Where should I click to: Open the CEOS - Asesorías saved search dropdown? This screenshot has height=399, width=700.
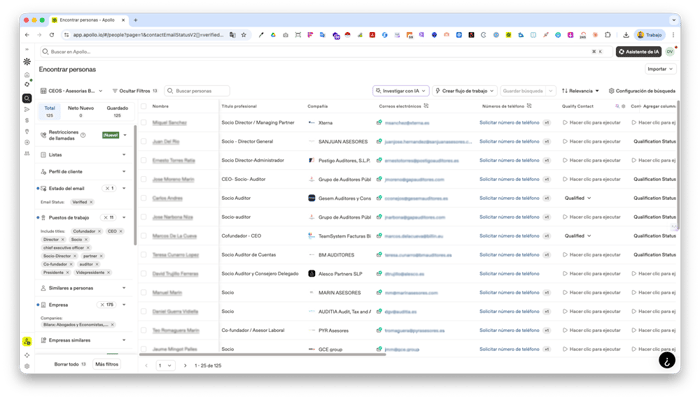click(71, 91)
